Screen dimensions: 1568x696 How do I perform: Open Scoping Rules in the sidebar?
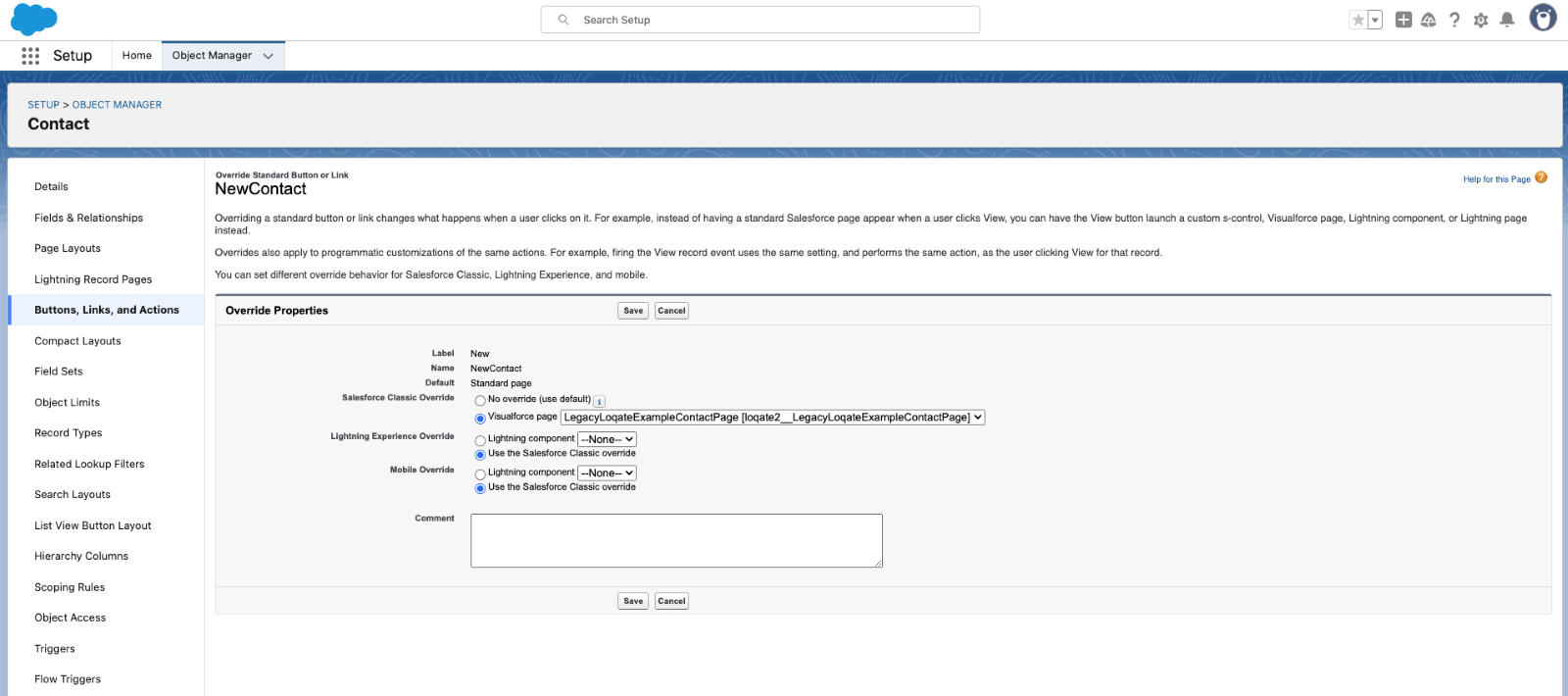click(70, 587)
